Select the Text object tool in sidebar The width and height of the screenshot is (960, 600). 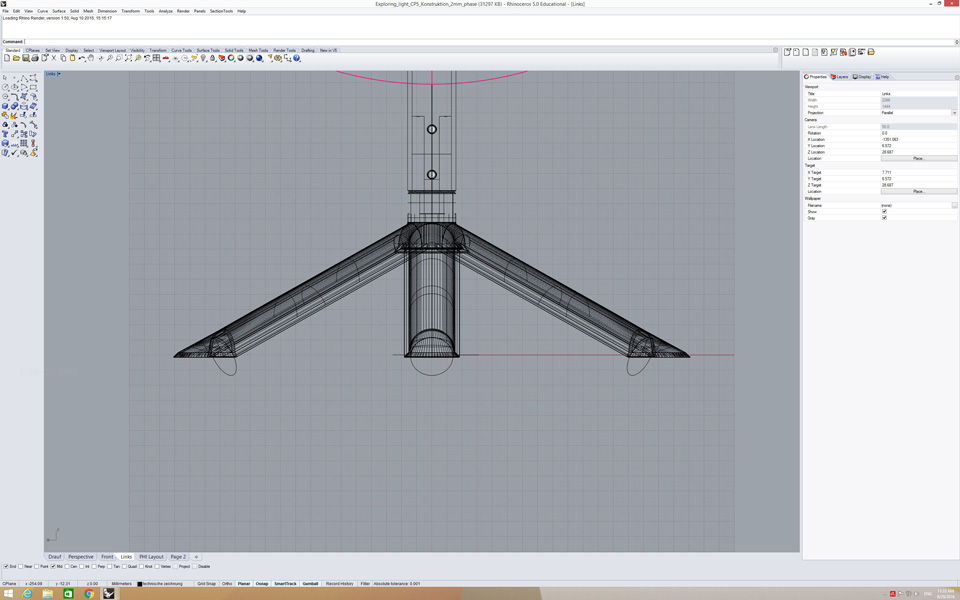click(x=4, y=134)
